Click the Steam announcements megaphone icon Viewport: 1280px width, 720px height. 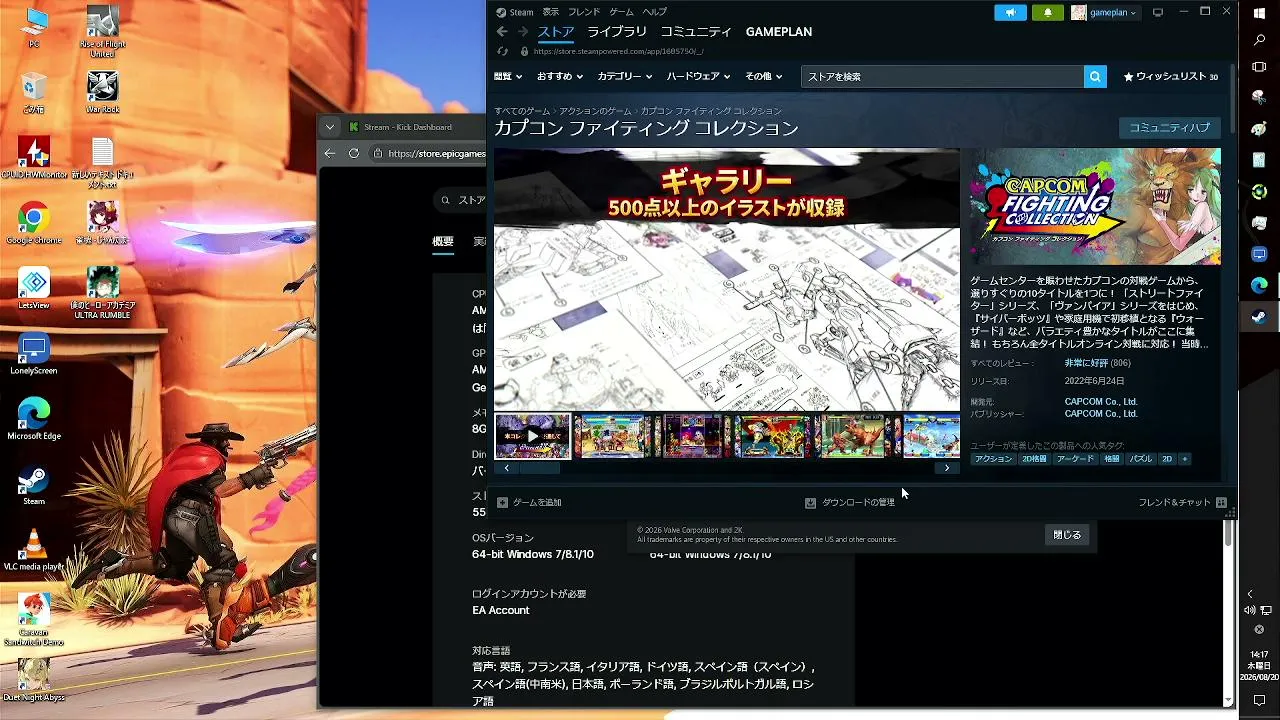(x=1010, y=12)
